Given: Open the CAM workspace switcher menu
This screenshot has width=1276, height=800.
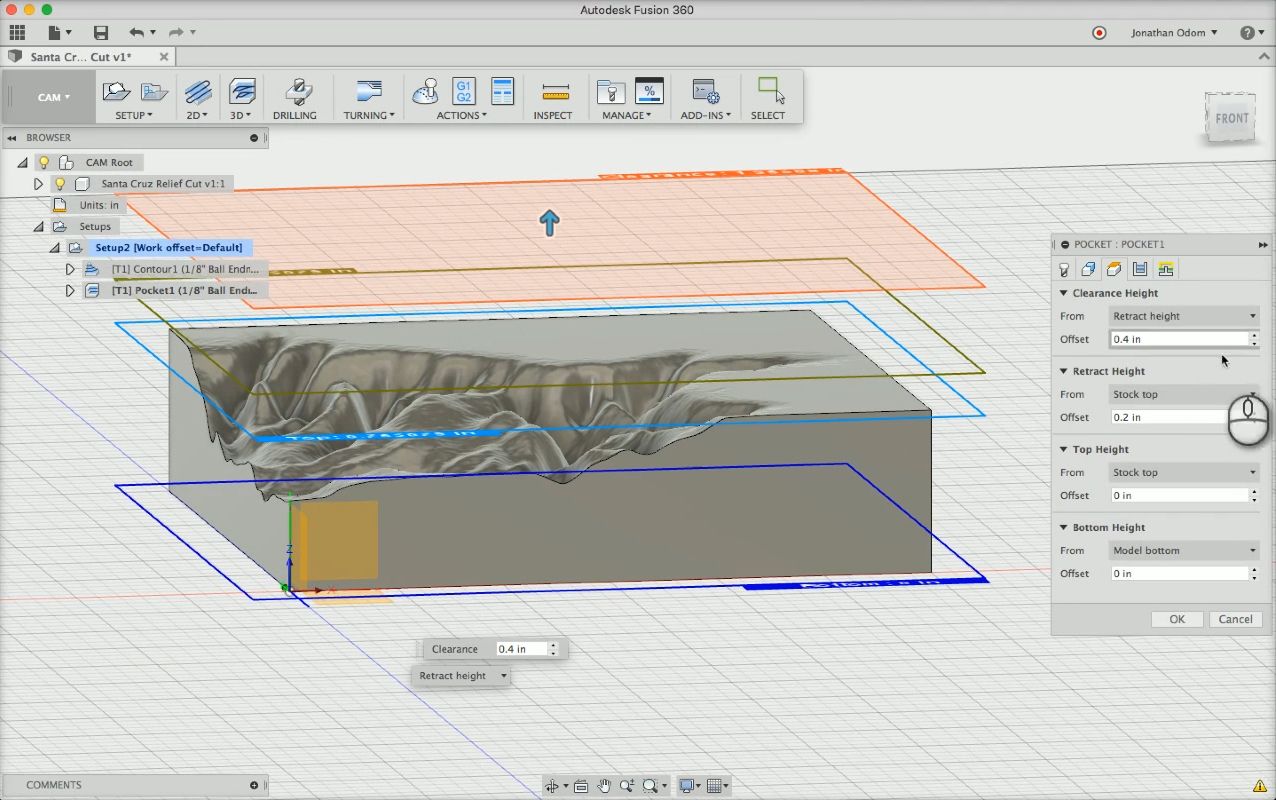Looking at the screenshot, I should (x=50, y=96).
